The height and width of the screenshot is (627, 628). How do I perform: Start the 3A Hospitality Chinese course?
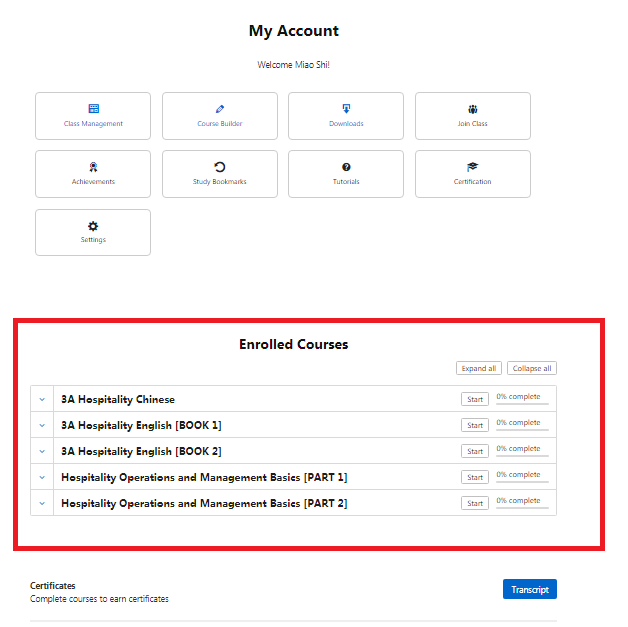(475, 399)
